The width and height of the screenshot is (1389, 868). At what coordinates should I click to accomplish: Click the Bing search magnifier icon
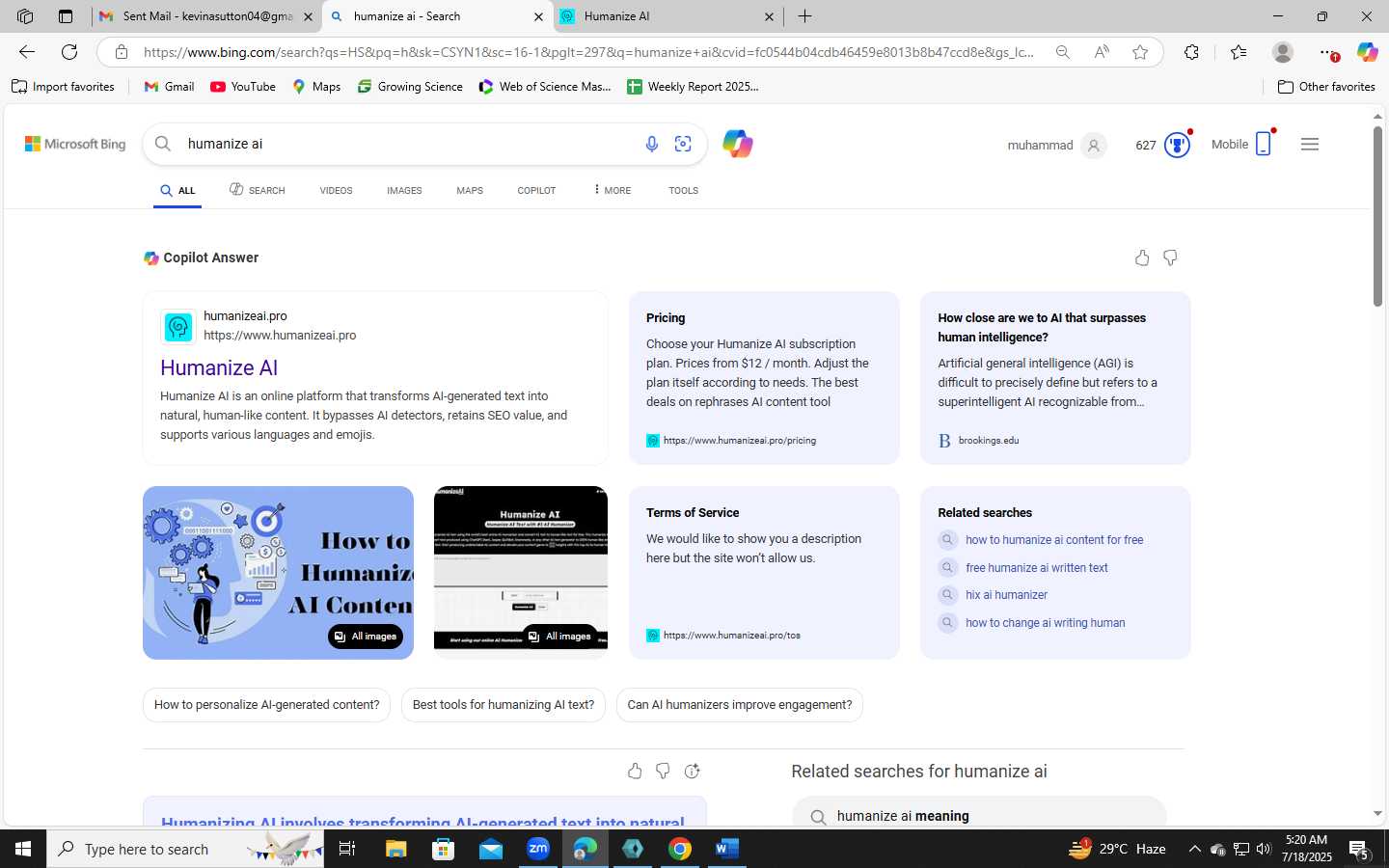point(163,144)
